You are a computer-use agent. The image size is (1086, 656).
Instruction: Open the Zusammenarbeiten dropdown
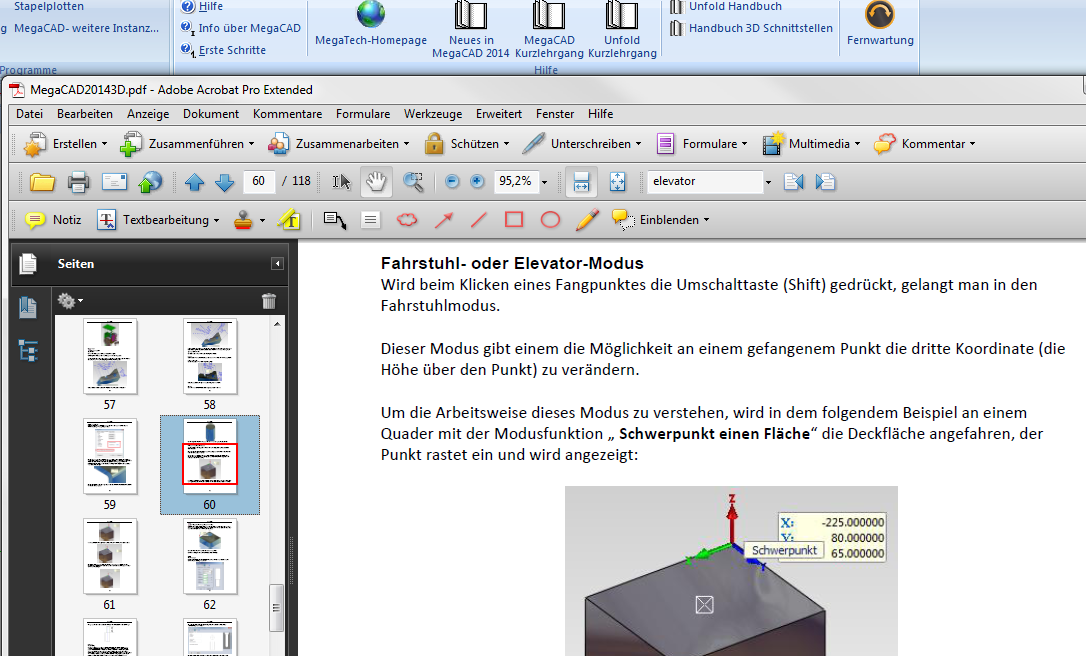(x=339, y=144)
